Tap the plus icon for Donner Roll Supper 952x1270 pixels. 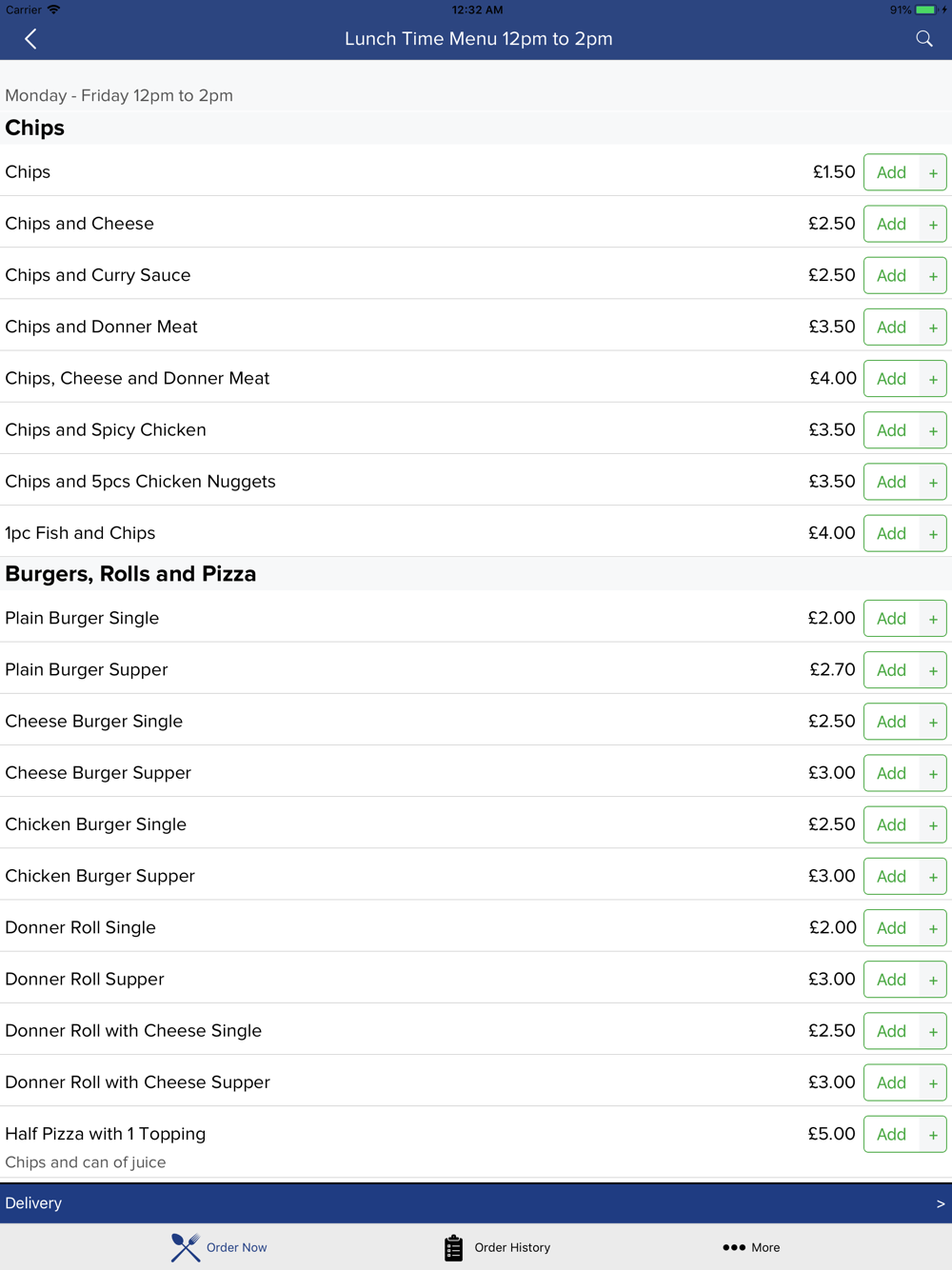pos(933,980)
